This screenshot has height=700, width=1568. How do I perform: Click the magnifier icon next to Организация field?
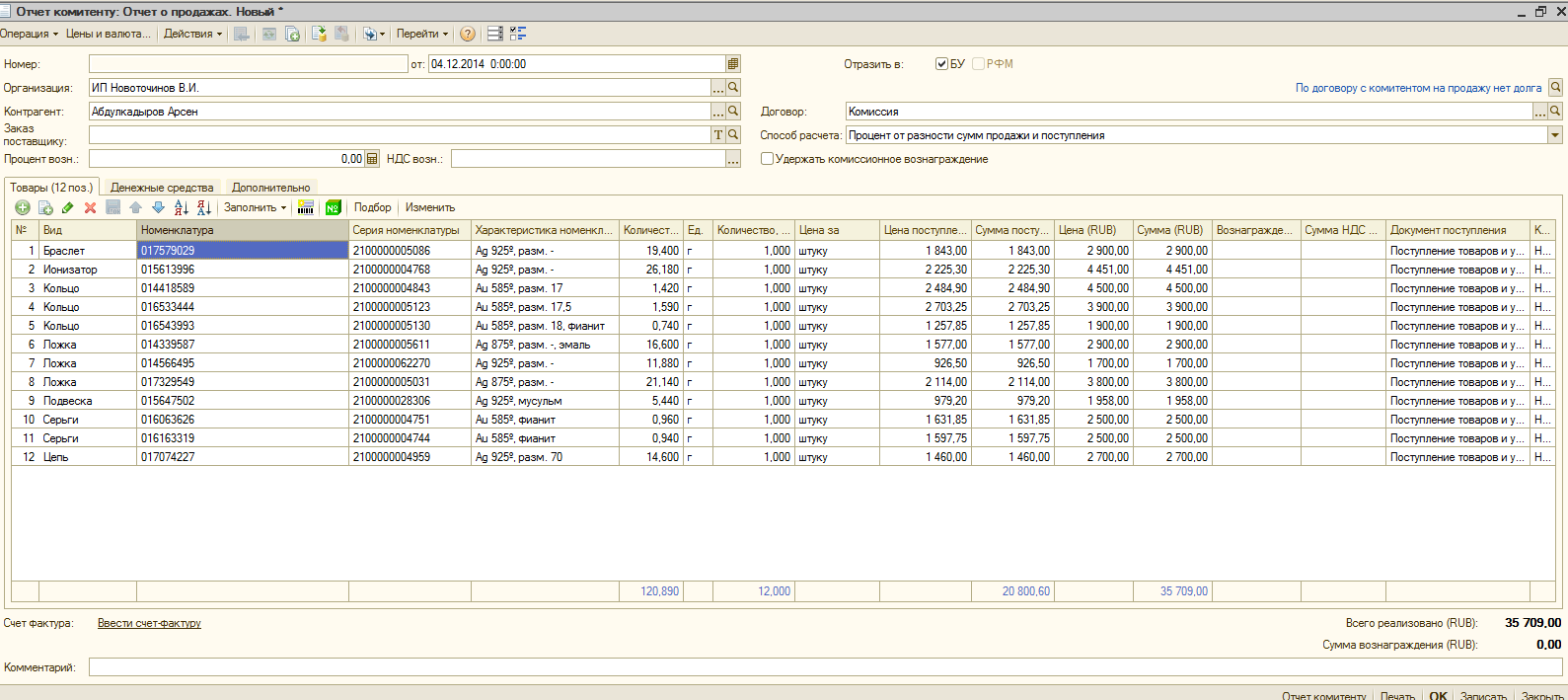733,88
